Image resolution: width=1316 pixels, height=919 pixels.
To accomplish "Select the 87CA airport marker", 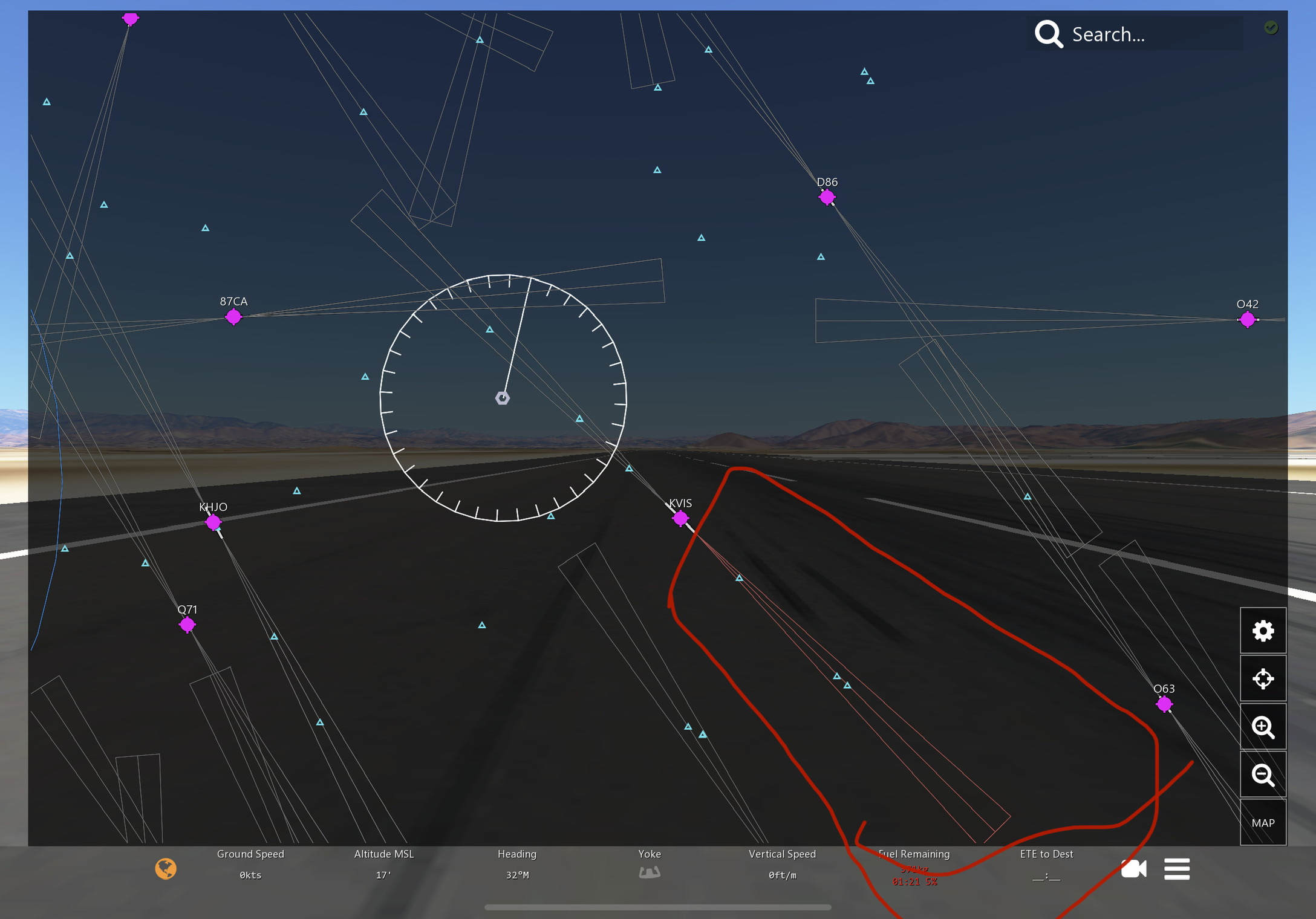I will (x=233, y=317).
